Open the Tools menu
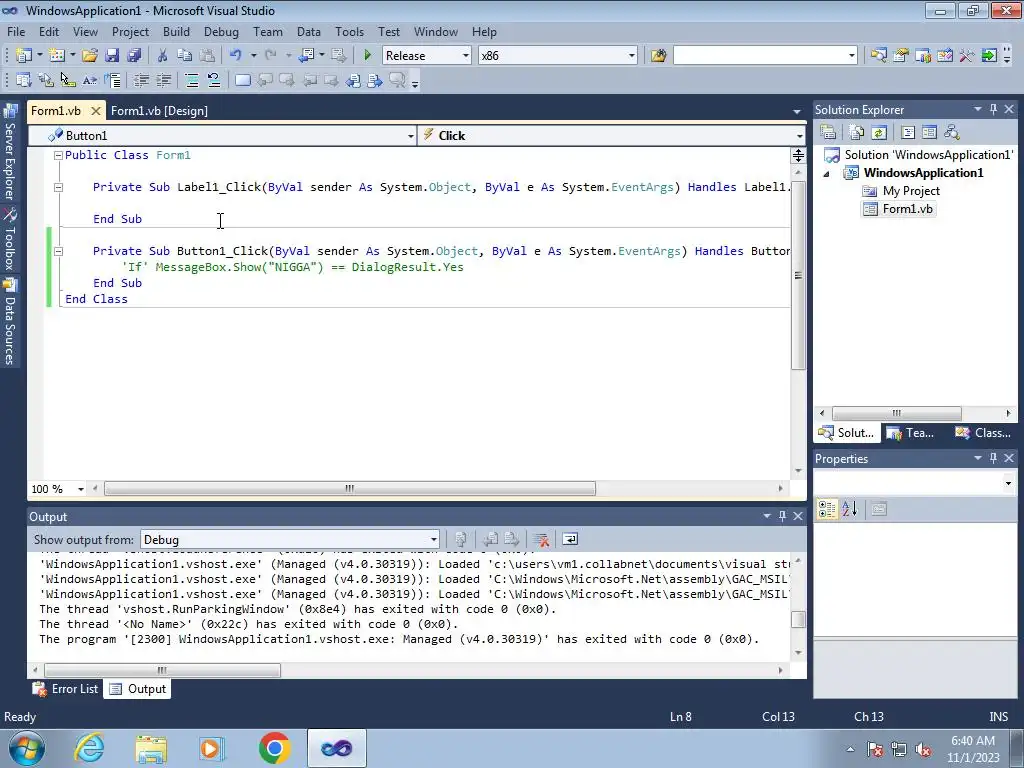The width and height of the screenshot is (1024, 768). coord(349,31)
